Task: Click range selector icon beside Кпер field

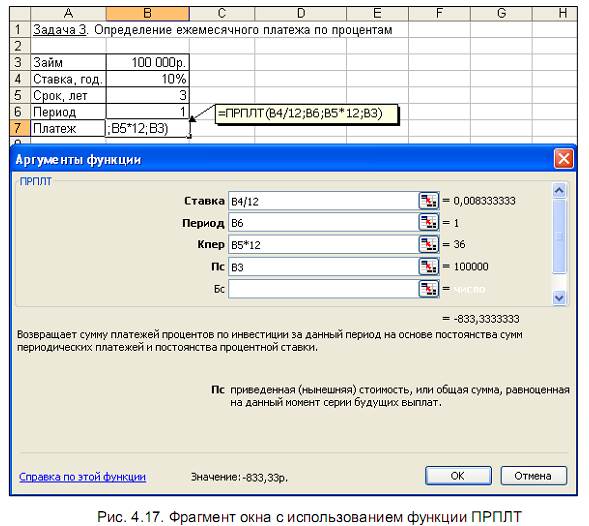Action: click(x=429, y=245)
